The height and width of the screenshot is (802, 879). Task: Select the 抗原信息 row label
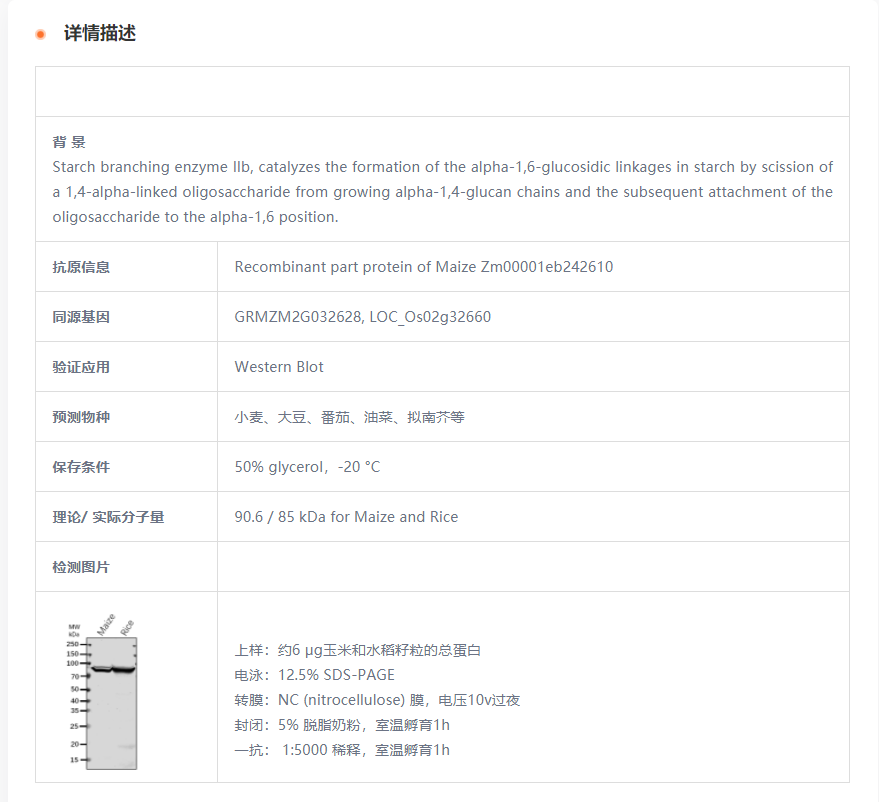pos(81,267)
